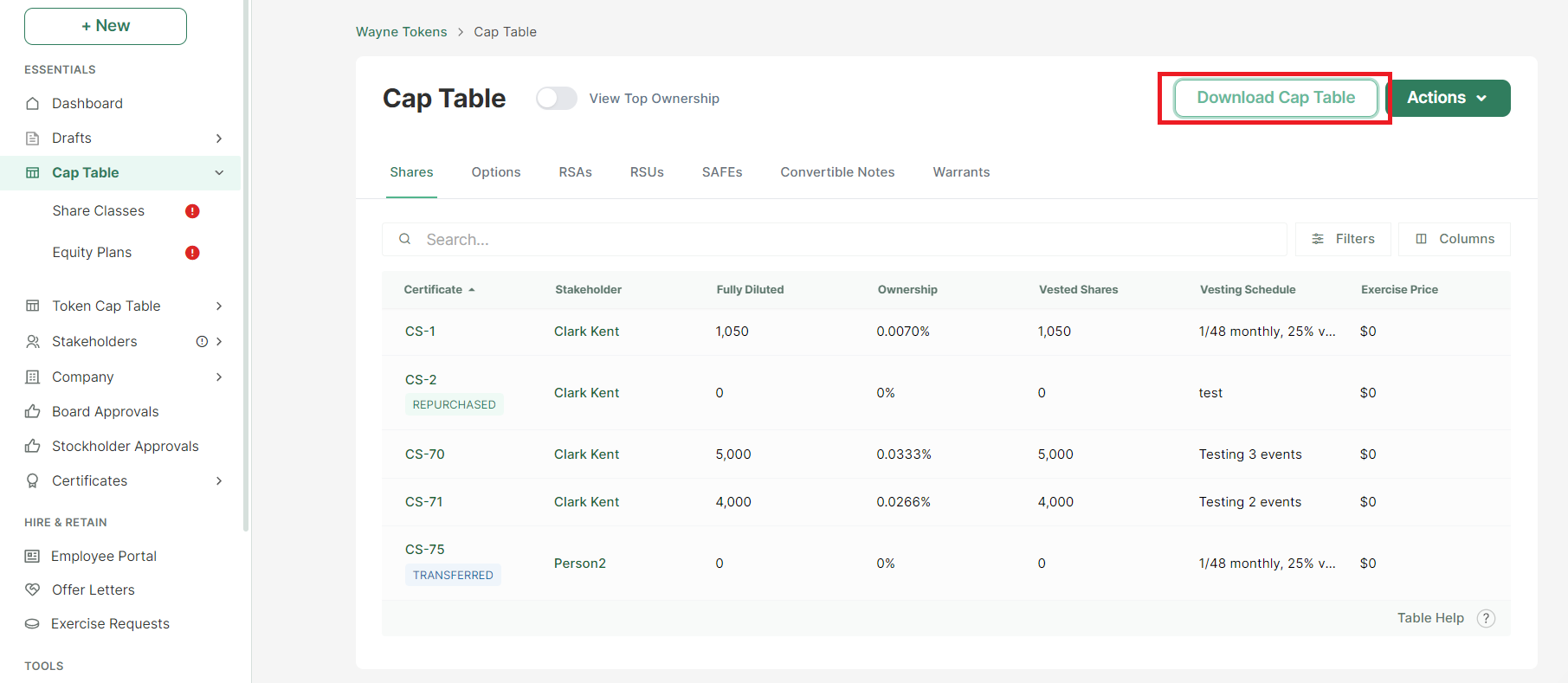Viewport: 1568px width, 683px height.
Task: Open certificate CS-1 row
Action: click(946, 332)
